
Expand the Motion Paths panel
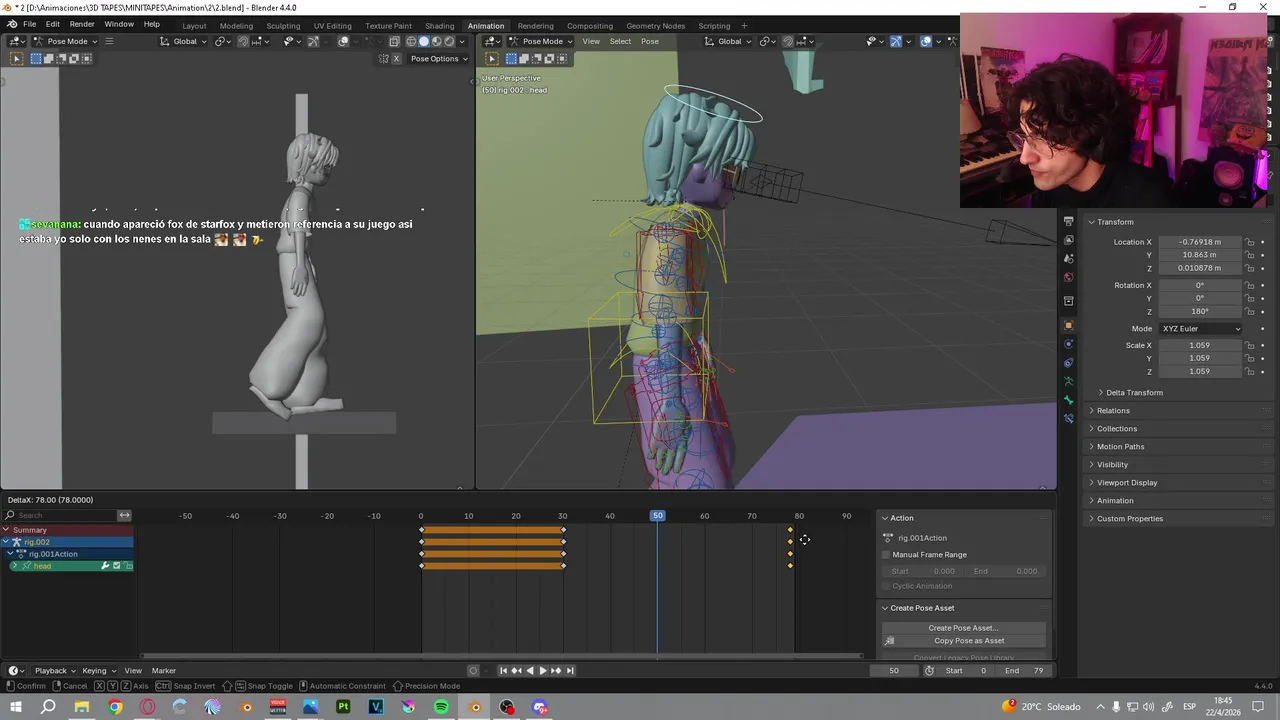point(1120,447)
